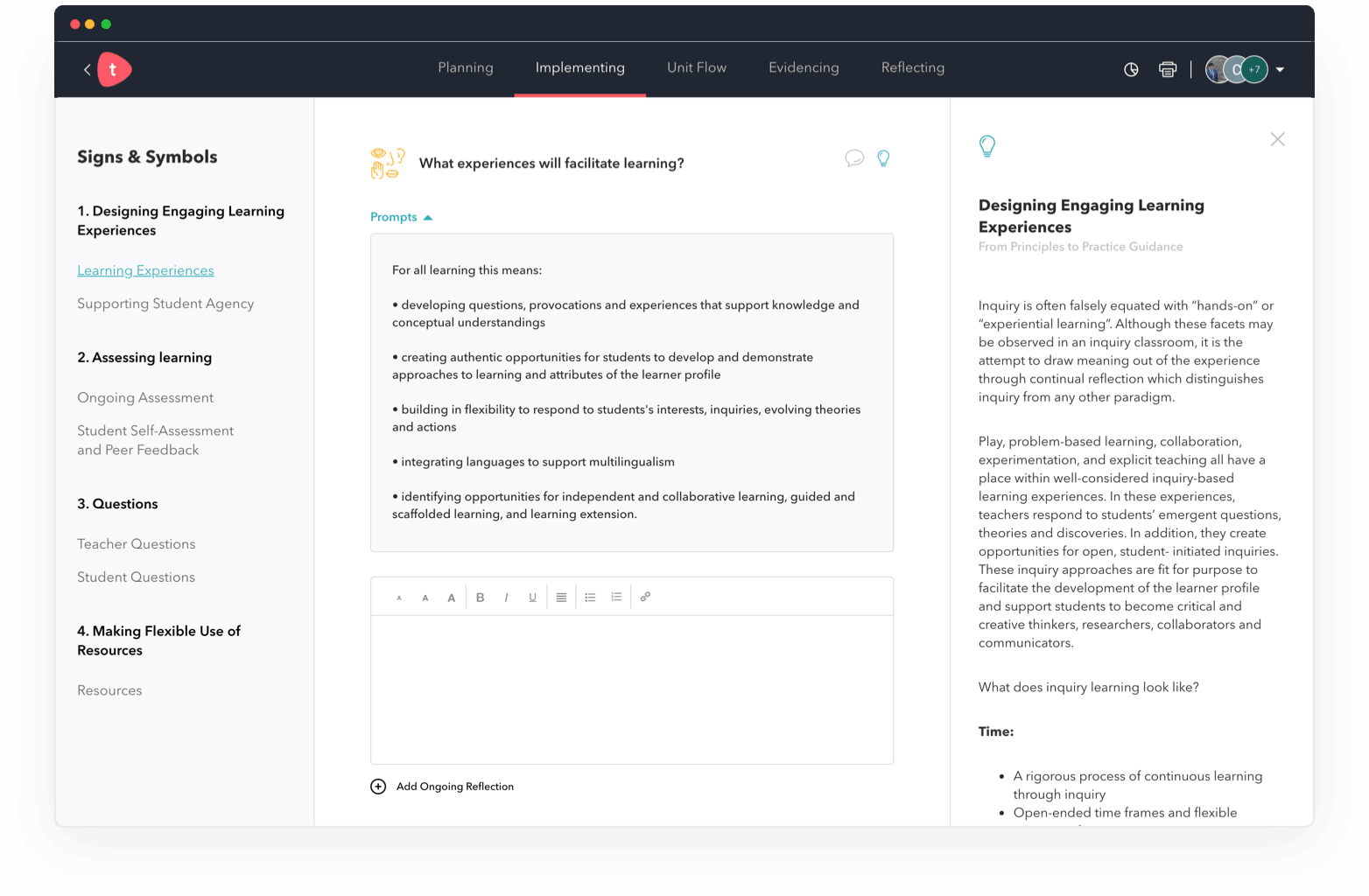Print the unit using printer icon
The image size is (1369, 896).
click(1168, 70)
